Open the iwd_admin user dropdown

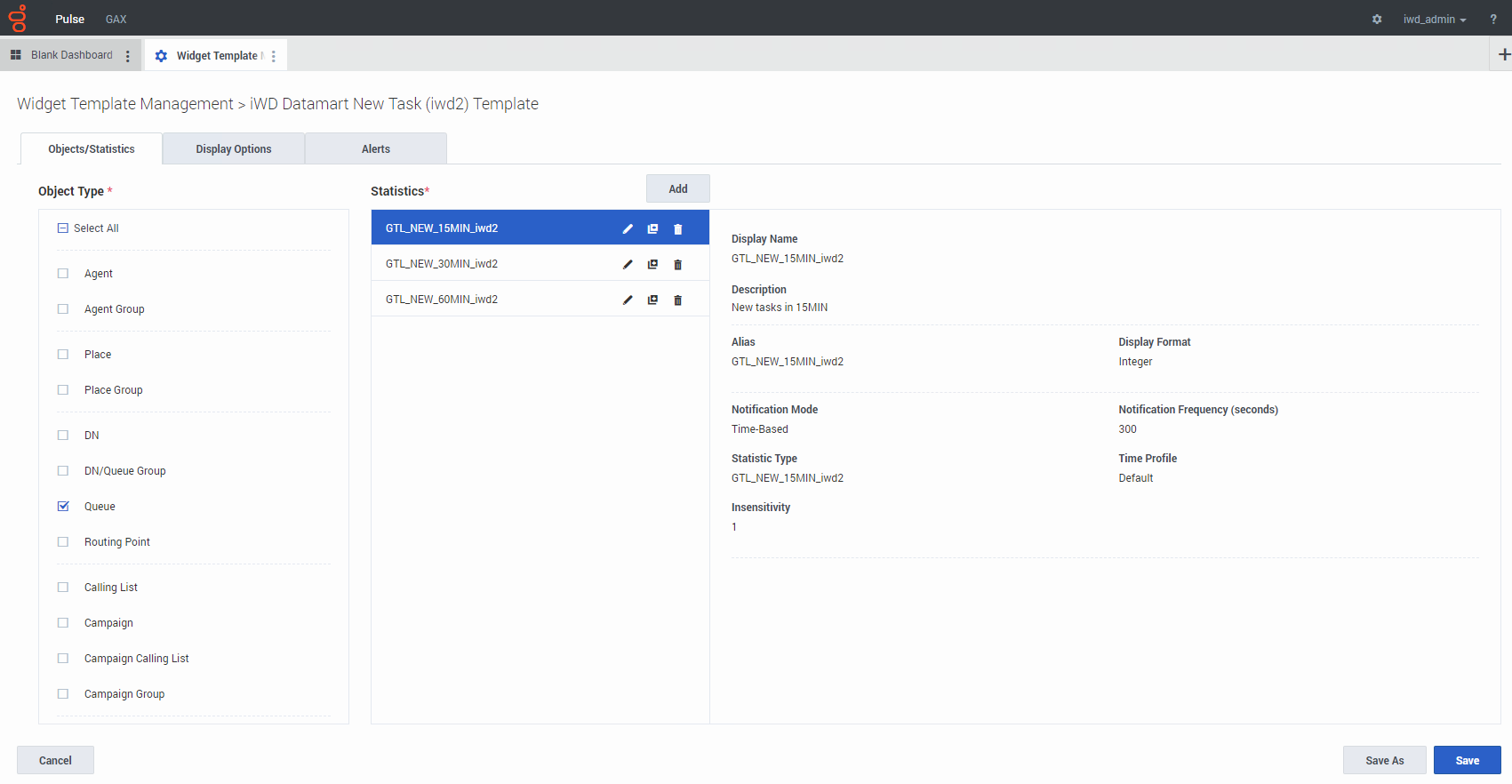click(x=1434, y=19)
